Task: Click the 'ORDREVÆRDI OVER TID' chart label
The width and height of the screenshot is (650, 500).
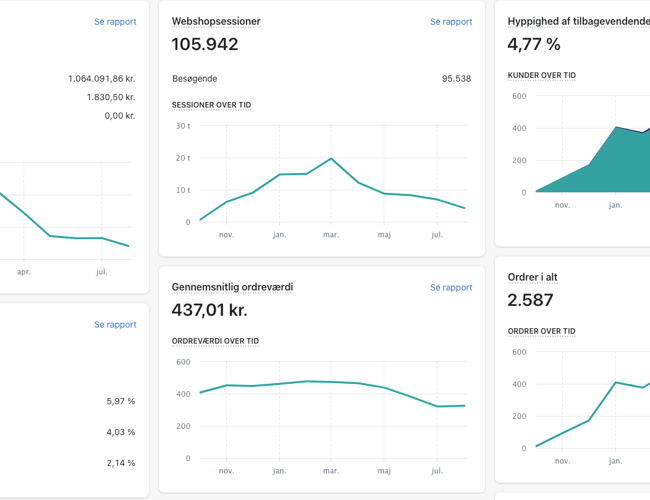Action: click(215, 341)
